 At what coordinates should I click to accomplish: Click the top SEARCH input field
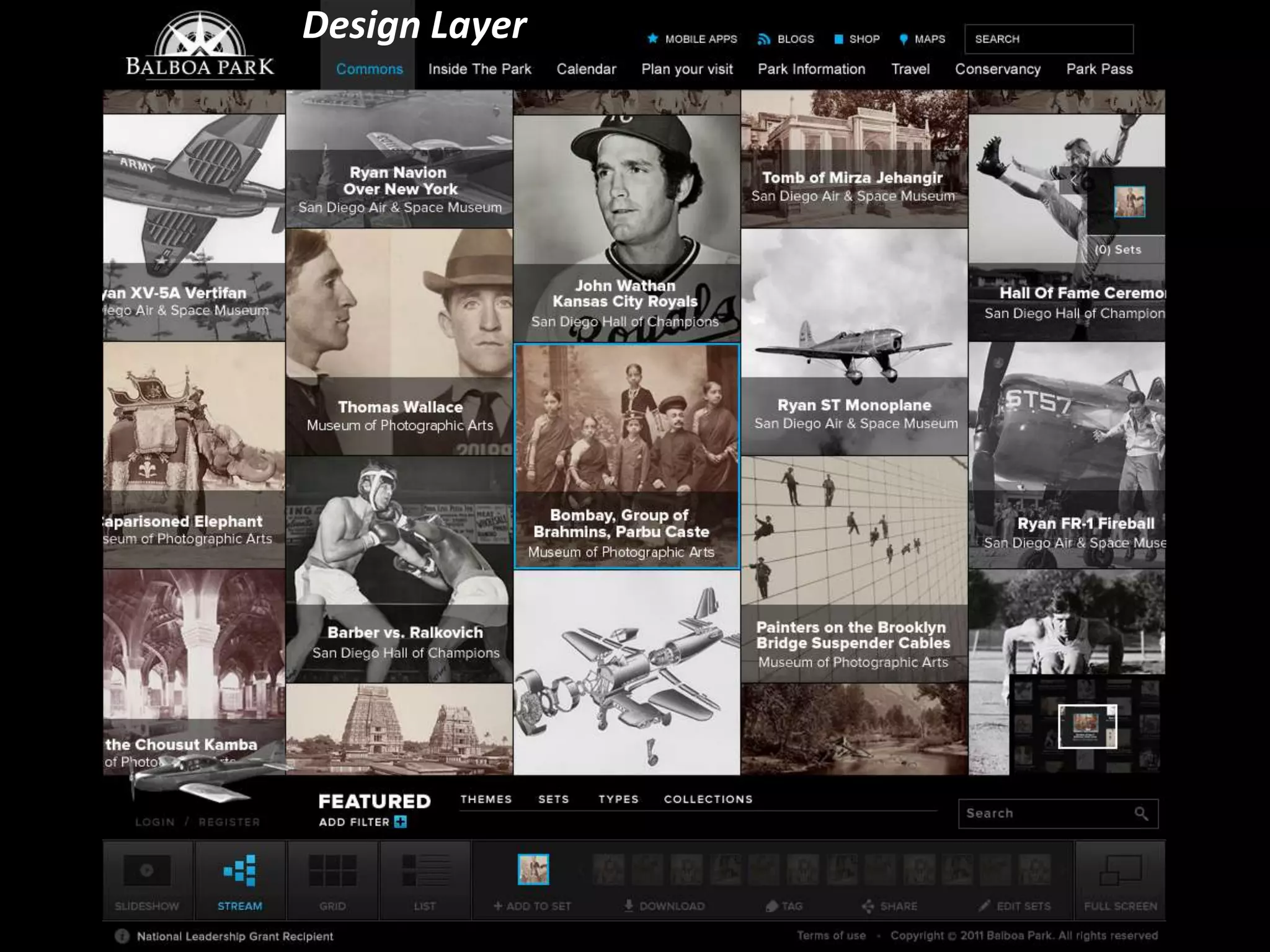pos(1049,39)
